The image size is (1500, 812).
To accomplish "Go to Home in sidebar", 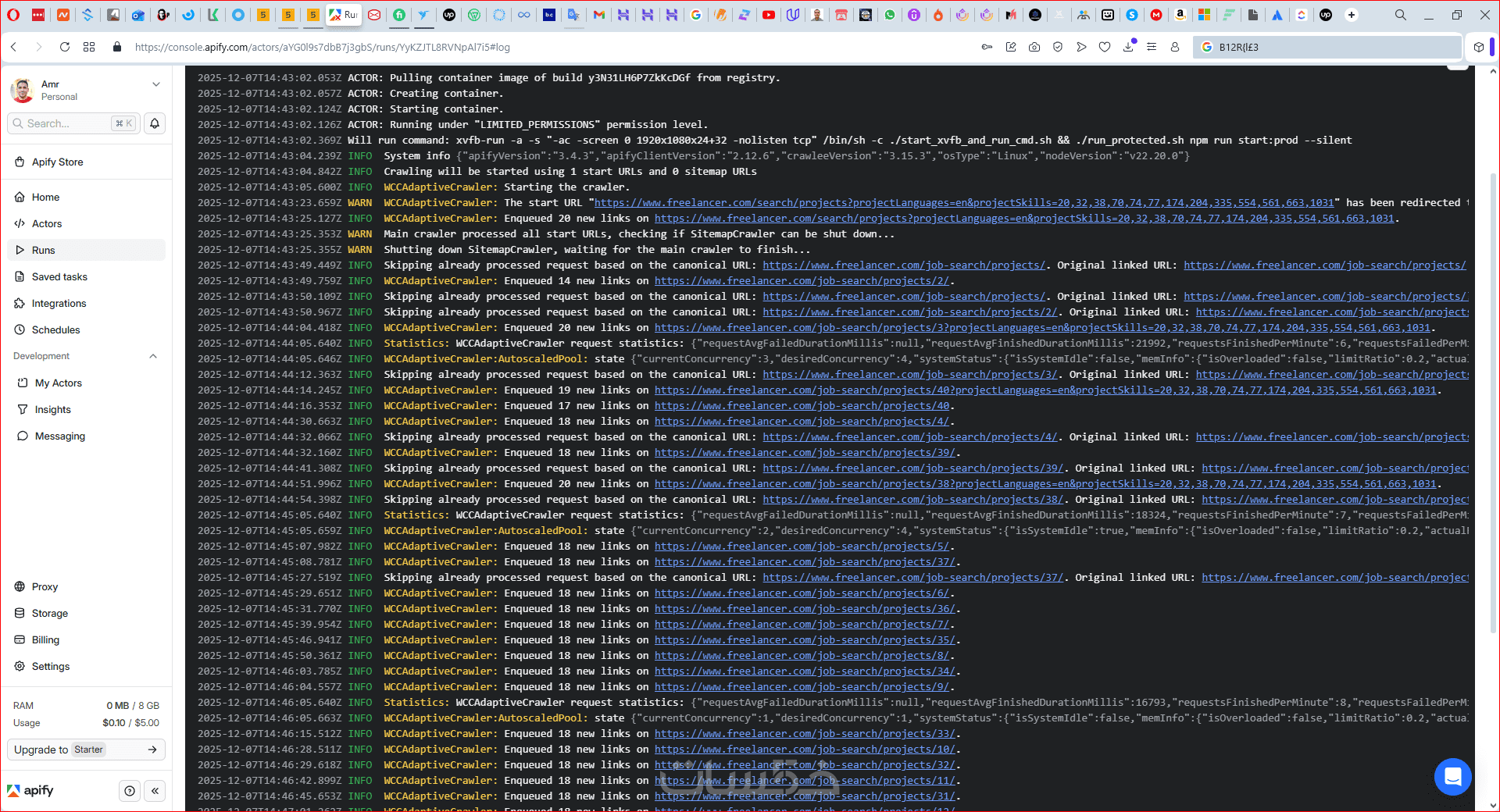I will tap(86, 198).
